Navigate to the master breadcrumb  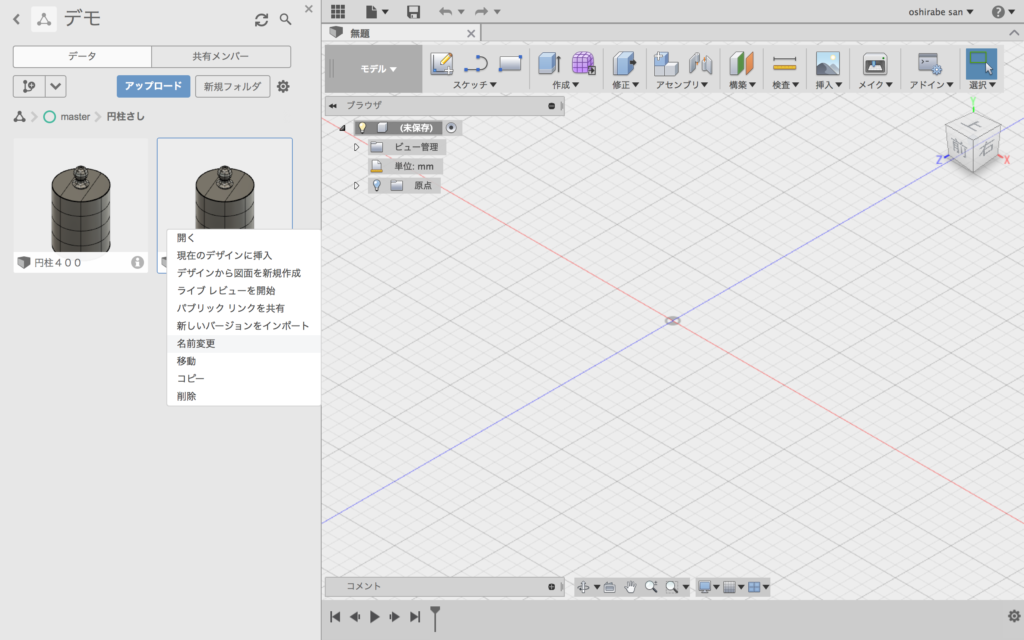tap(75, 117)
